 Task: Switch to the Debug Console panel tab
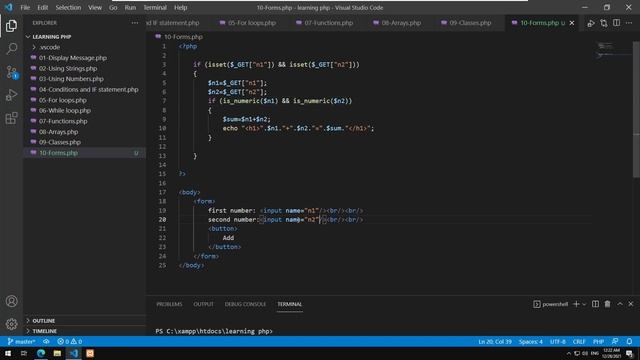coord(245,304)
